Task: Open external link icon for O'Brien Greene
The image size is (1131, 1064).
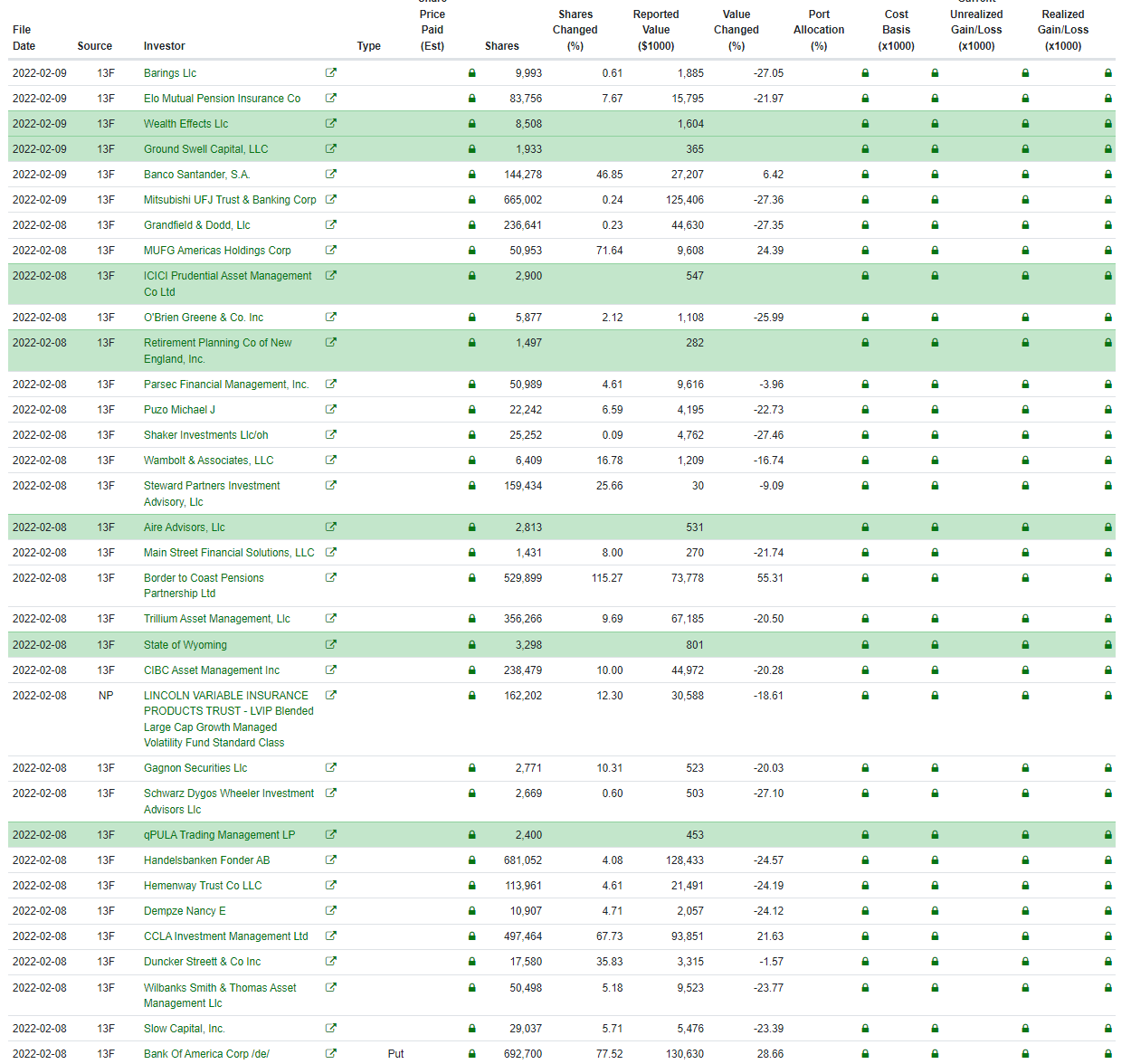Action: (331, 317)
